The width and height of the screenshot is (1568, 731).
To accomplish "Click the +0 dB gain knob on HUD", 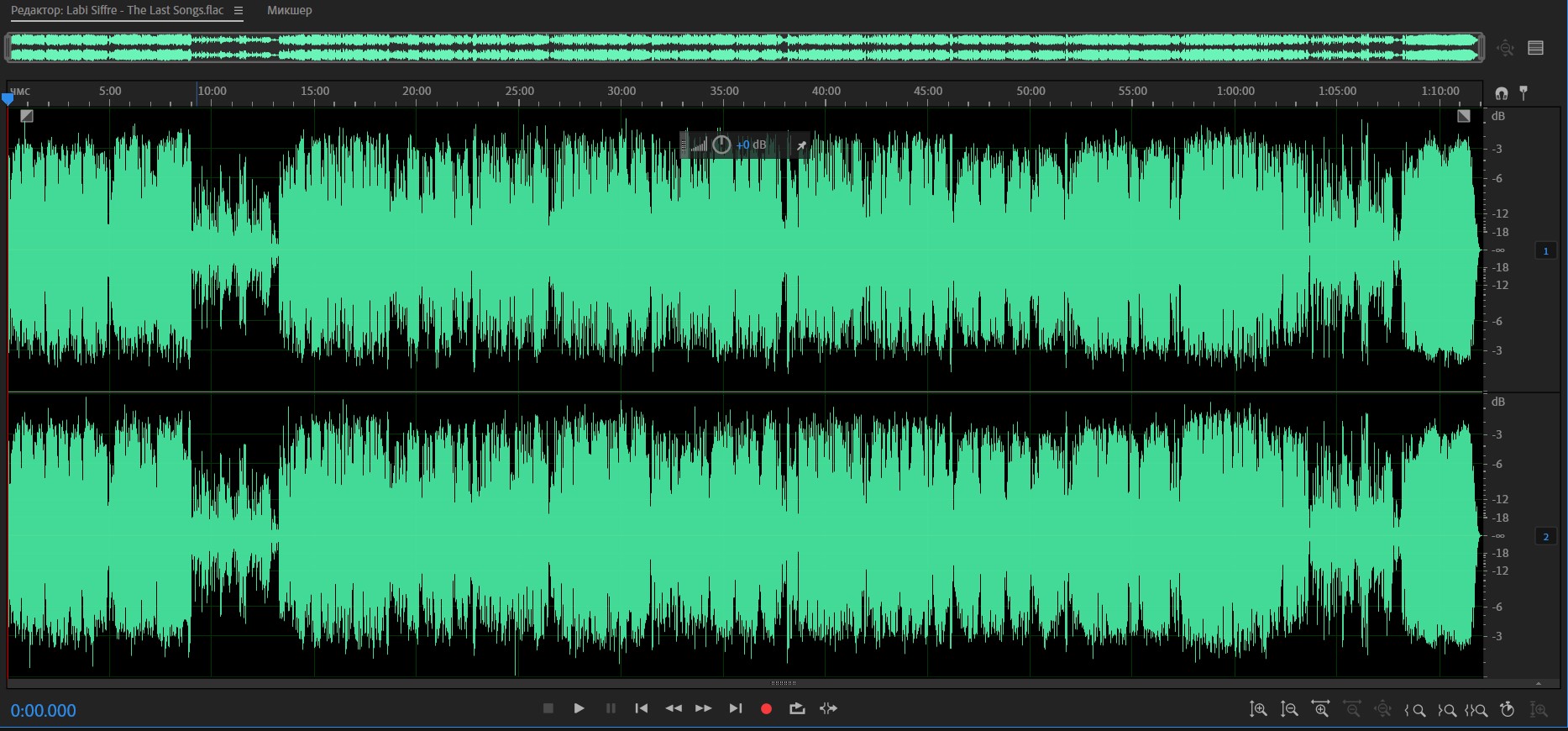I will (721, 145).
